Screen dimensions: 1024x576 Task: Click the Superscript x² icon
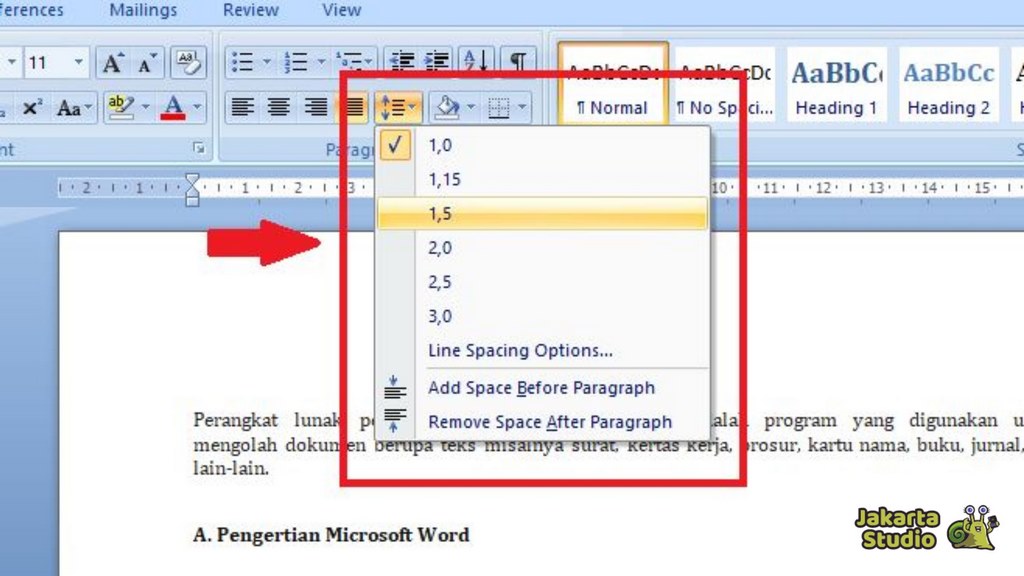[33, 107]
